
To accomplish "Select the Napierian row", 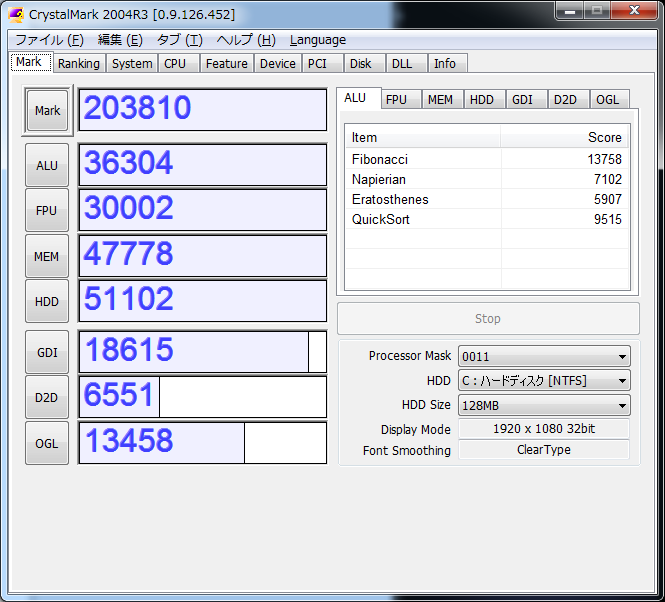I will click(487, 179).
